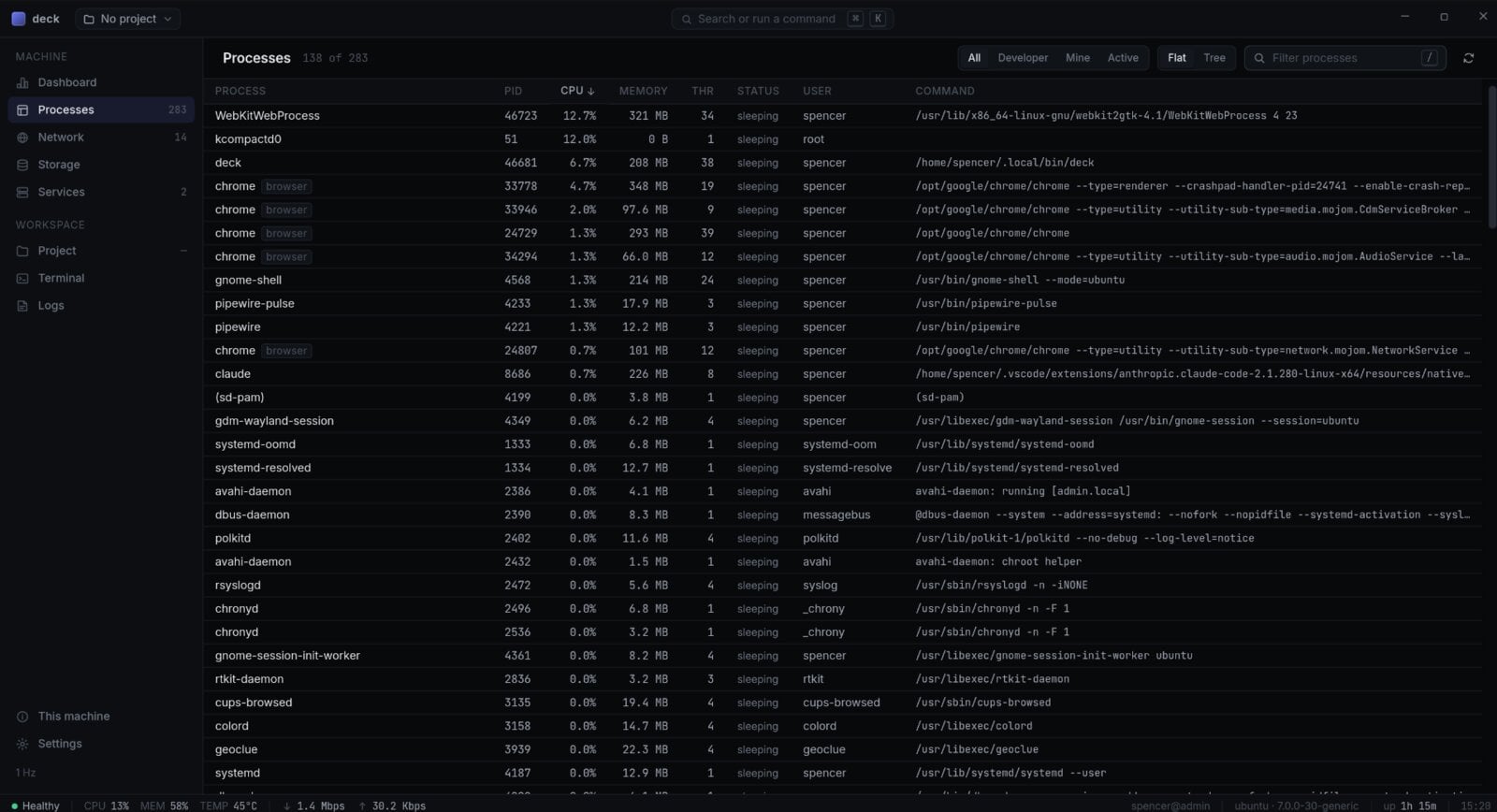
Task: Sort by CPU column header
Action: (x=577, y=91)
